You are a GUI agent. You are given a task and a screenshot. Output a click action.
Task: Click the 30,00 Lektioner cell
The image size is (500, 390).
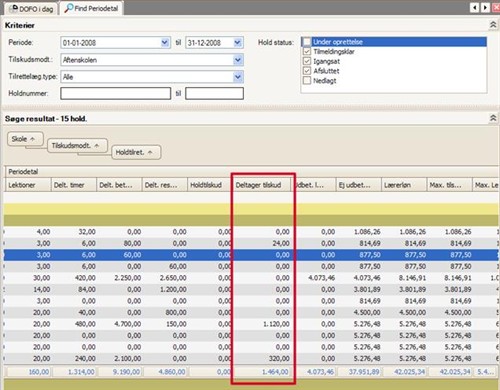tap(28, 278)
